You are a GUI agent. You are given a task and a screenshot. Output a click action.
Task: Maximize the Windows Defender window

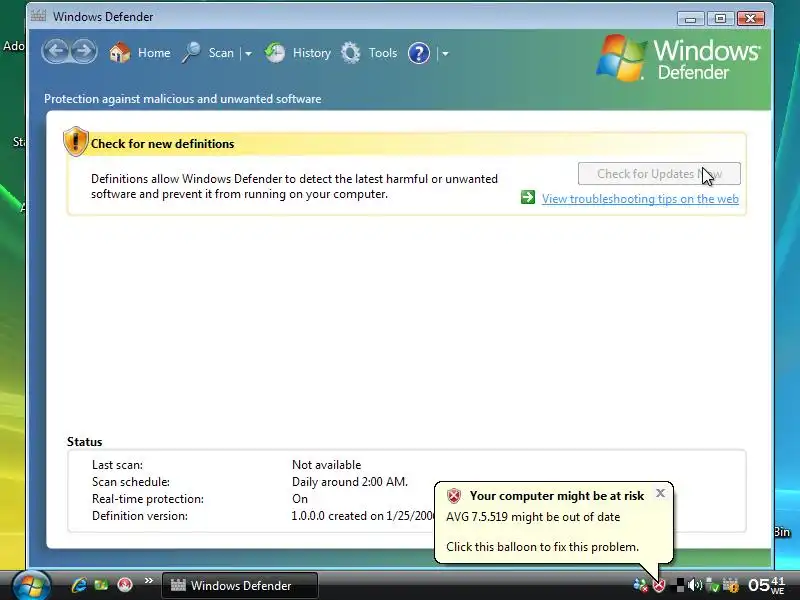[x=720, y=19]
